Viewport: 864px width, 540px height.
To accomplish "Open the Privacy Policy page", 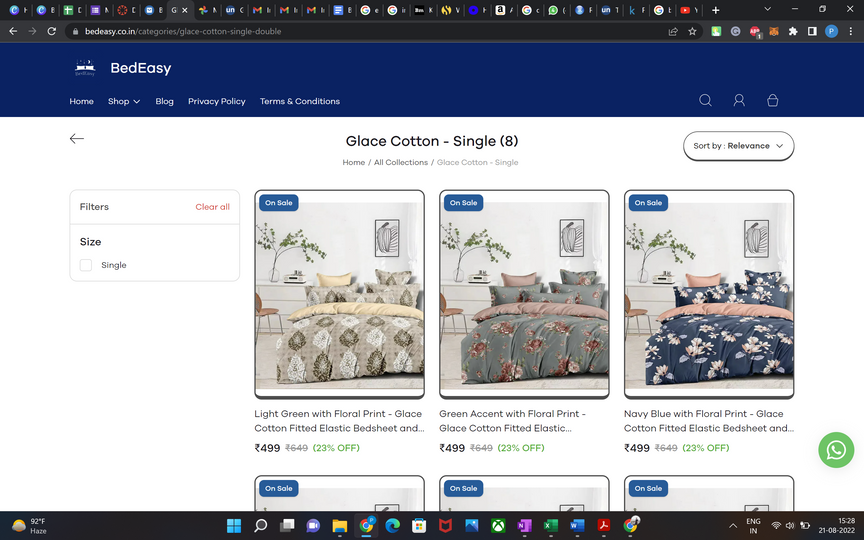I will tap(217, 101).
